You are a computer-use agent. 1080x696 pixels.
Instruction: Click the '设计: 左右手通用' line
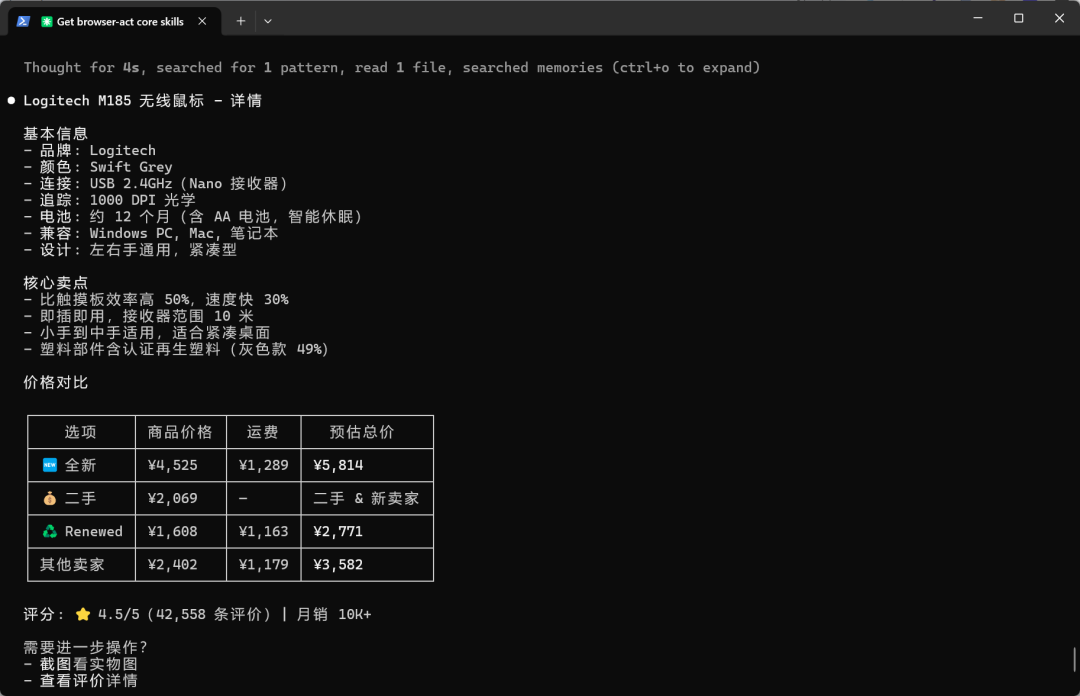click(130, 249)
